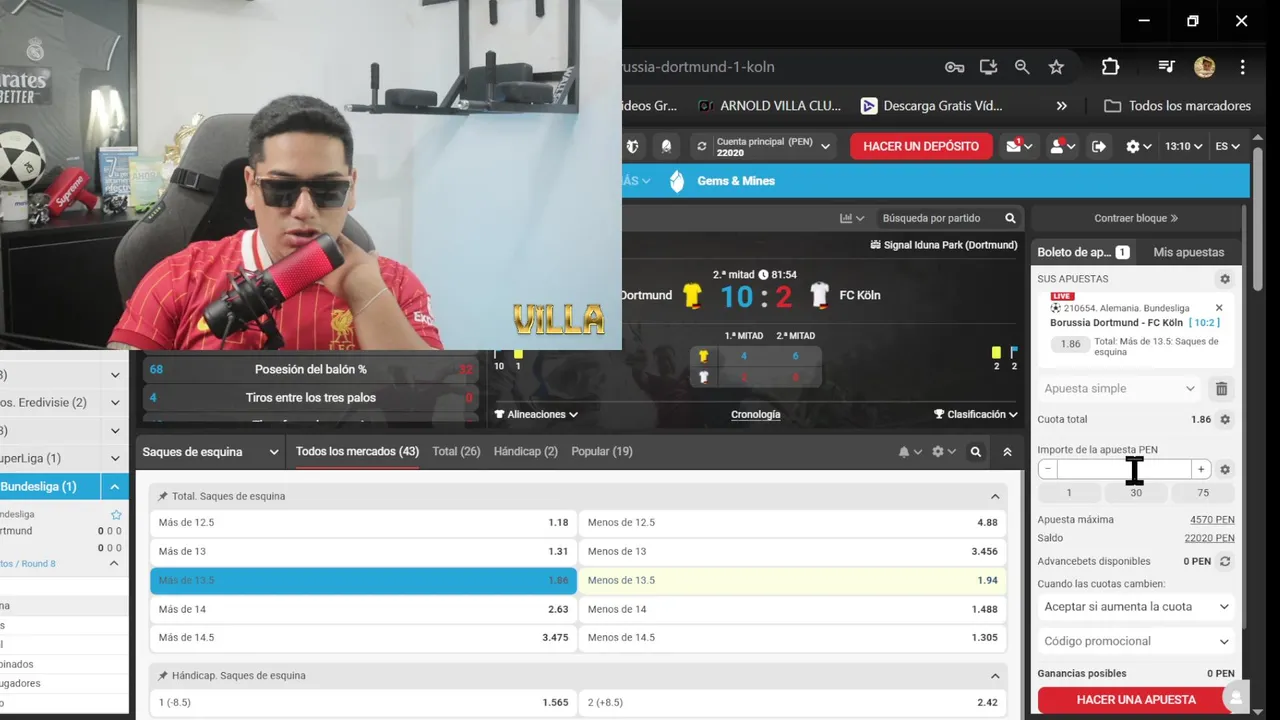The width and height of the screenshot is (1280, 720).
Task: Open the Mis apuestas tab
Action: [x=1188, y=253]
